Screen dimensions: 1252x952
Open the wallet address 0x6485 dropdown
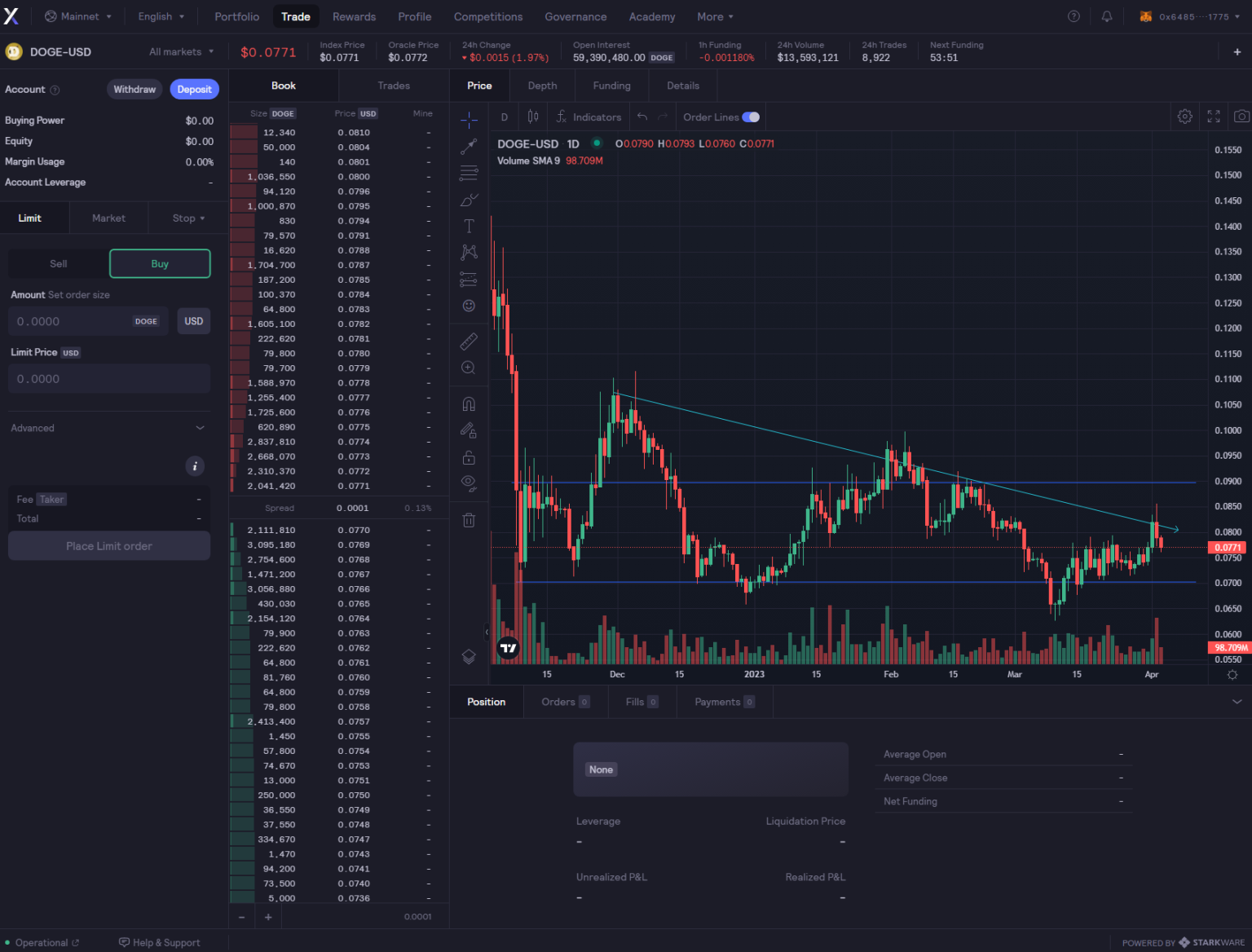point(1189,16)
